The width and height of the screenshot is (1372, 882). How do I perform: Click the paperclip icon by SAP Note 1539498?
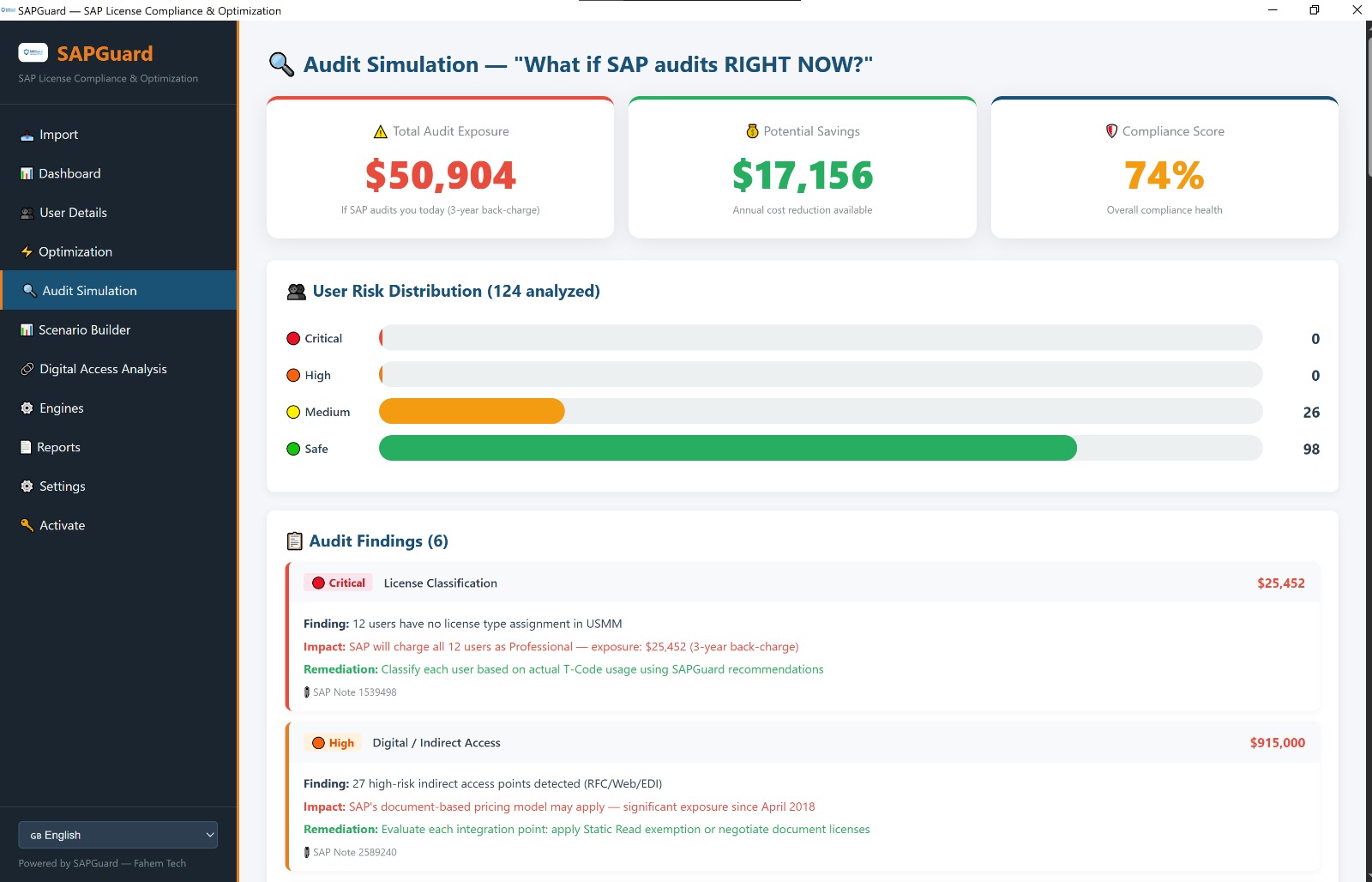[x=307, y=692]
